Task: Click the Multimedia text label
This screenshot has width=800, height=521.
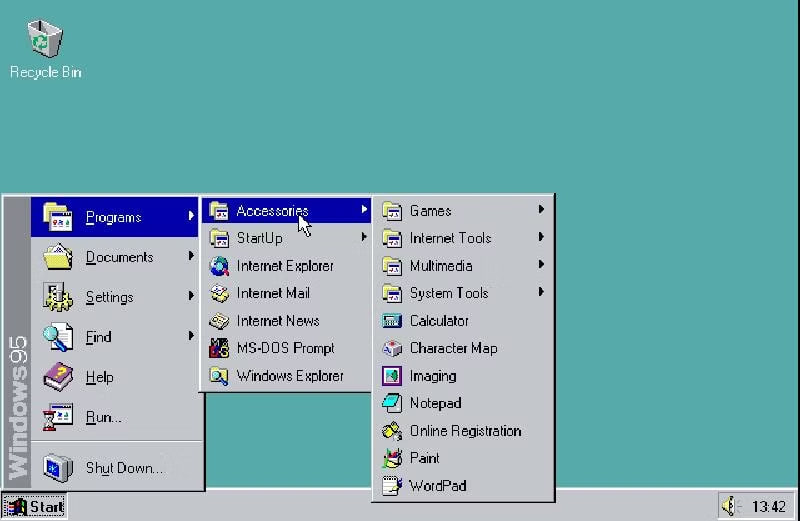Action: click(441, 266)
